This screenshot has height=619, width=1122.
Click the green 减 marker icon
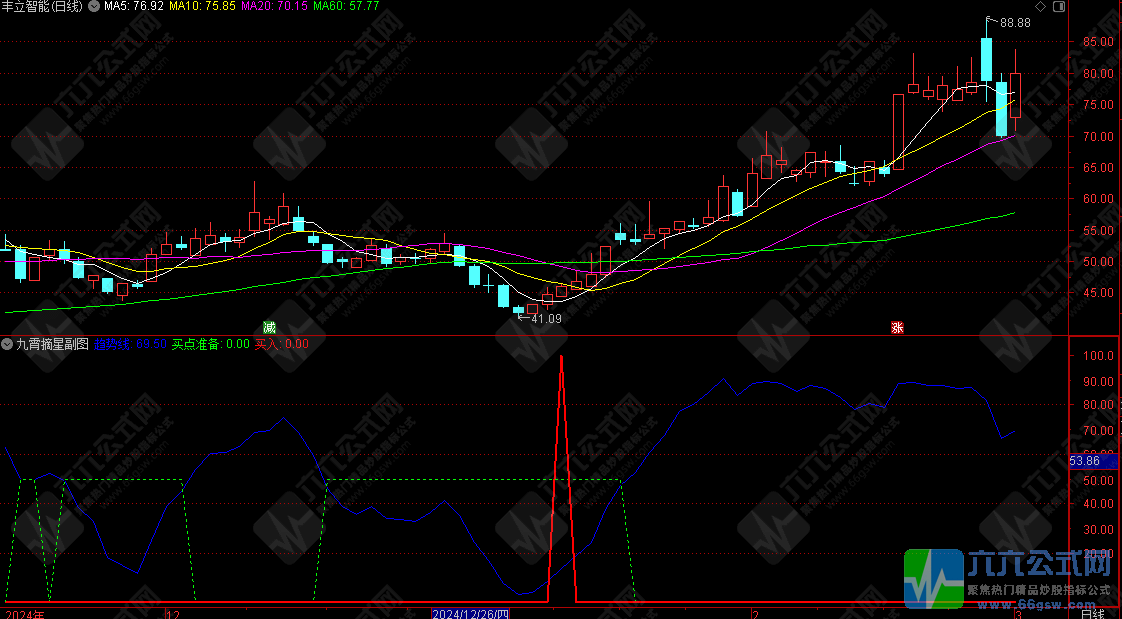click(x=269, y=327)
